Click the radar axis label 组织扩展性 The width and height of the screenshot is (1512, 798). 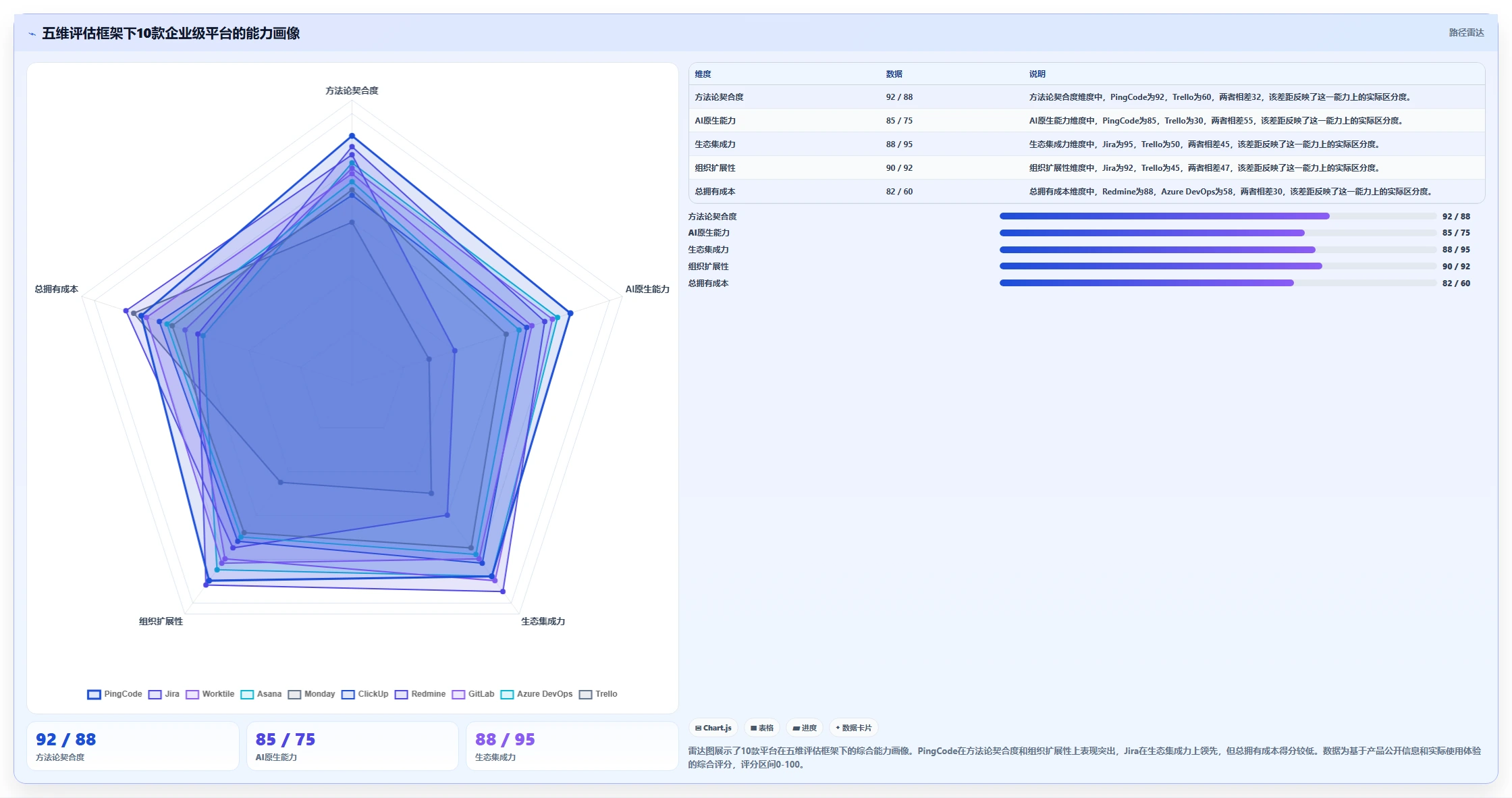click(x=161, y=621)
